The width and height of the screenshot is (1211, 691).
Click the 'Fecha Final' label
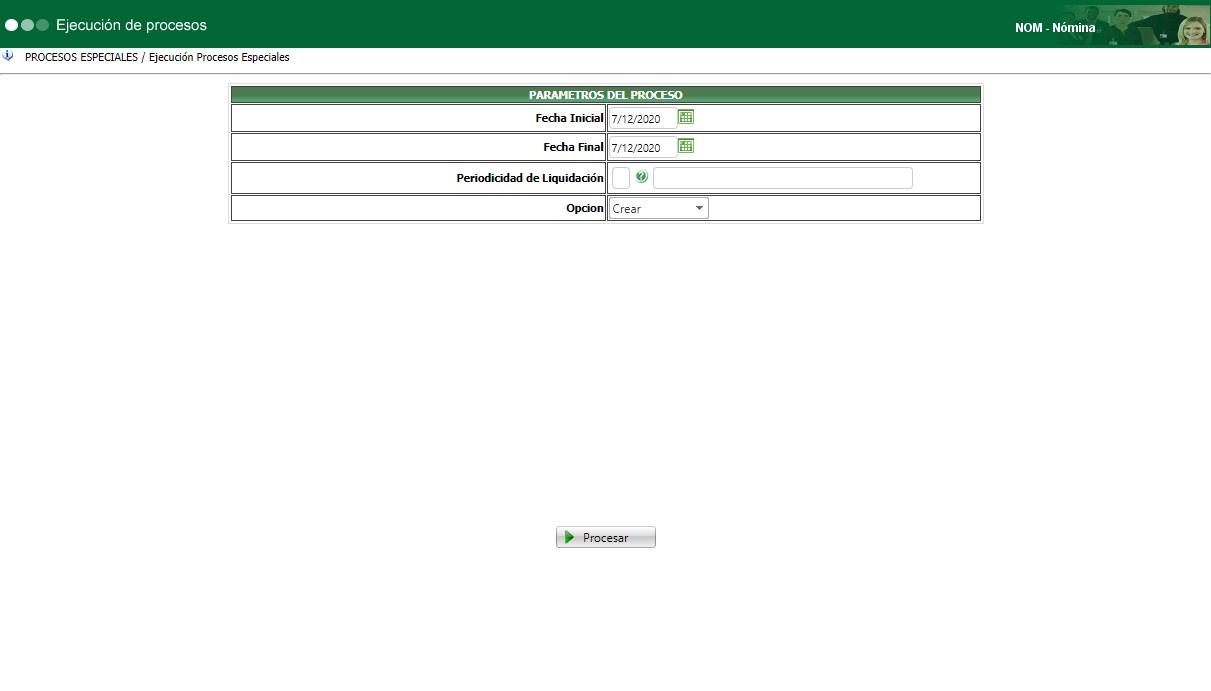[573, 147]
